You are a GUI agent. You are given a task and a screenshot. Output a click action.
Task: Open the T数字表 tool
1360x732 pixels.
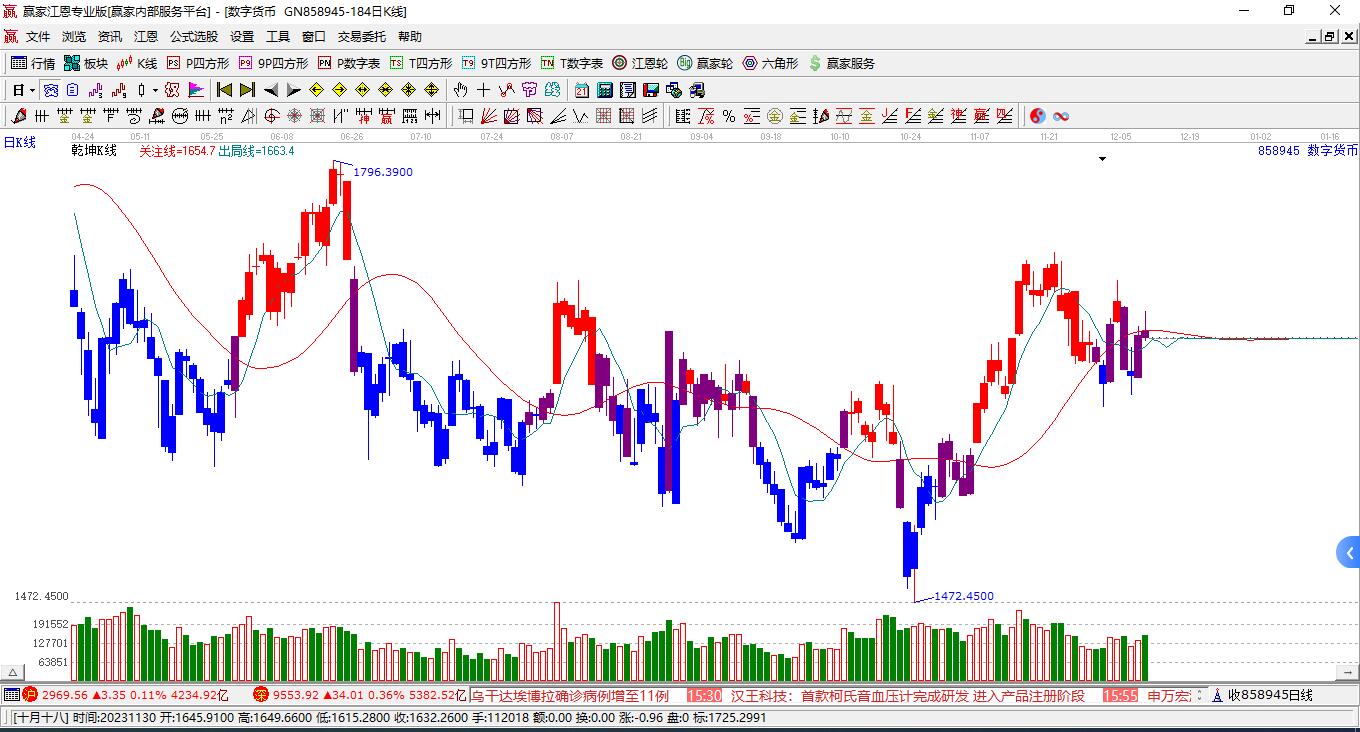point(572,63)
